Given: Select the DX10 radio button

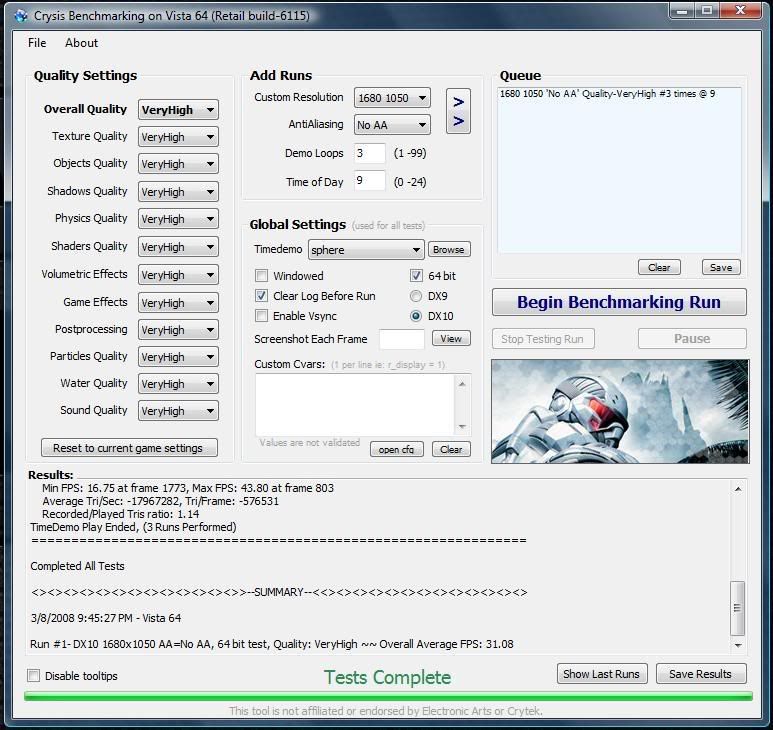Looking at the screenshot, I should click(x=416, y=316).
